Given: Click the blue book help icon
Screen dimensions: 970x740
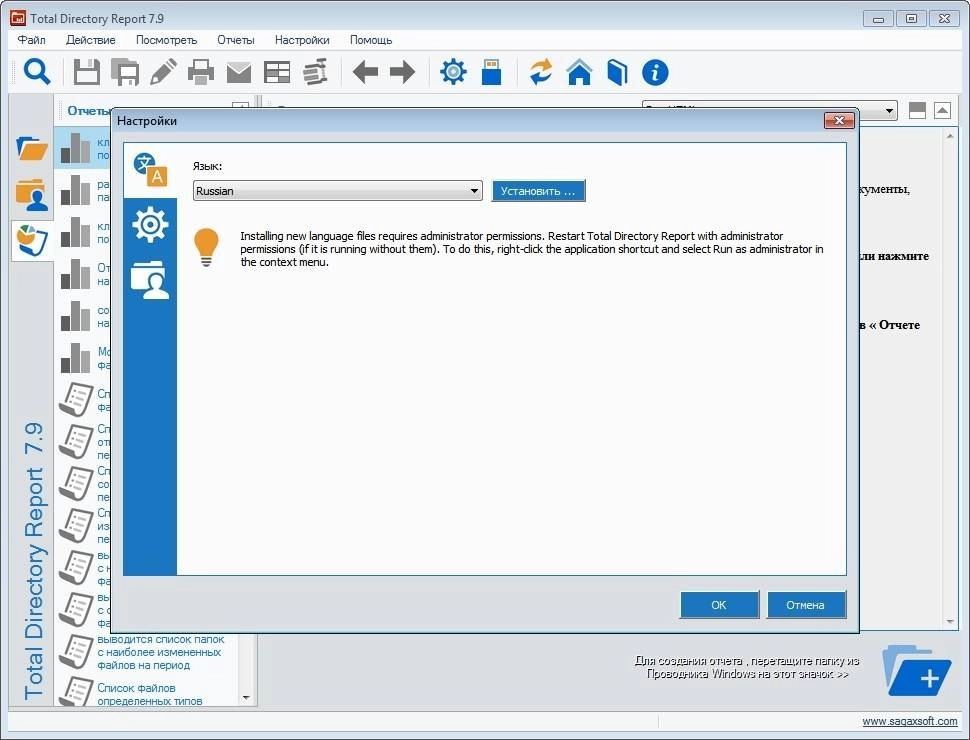Looking at the screenshot, I should pos(617,72).
